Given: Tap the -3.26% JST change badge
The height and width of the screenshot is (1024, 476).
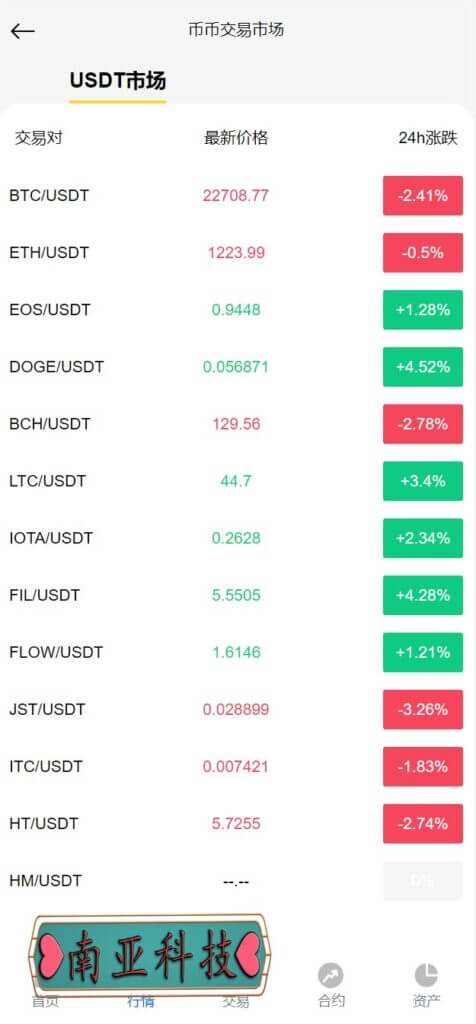Looking at the screenshot, I should pos(423,709).
